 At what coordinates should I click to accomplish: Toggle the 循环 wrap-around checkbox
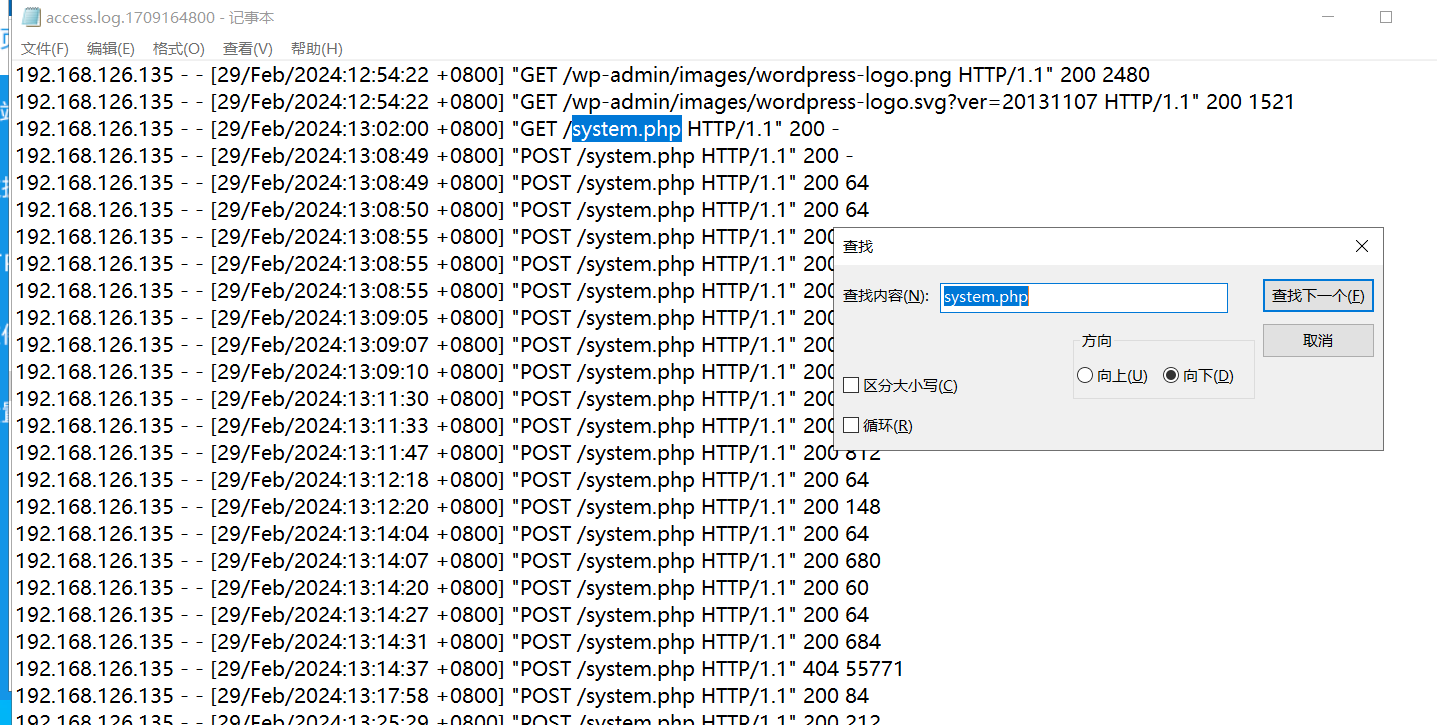[x=852, y=425]
